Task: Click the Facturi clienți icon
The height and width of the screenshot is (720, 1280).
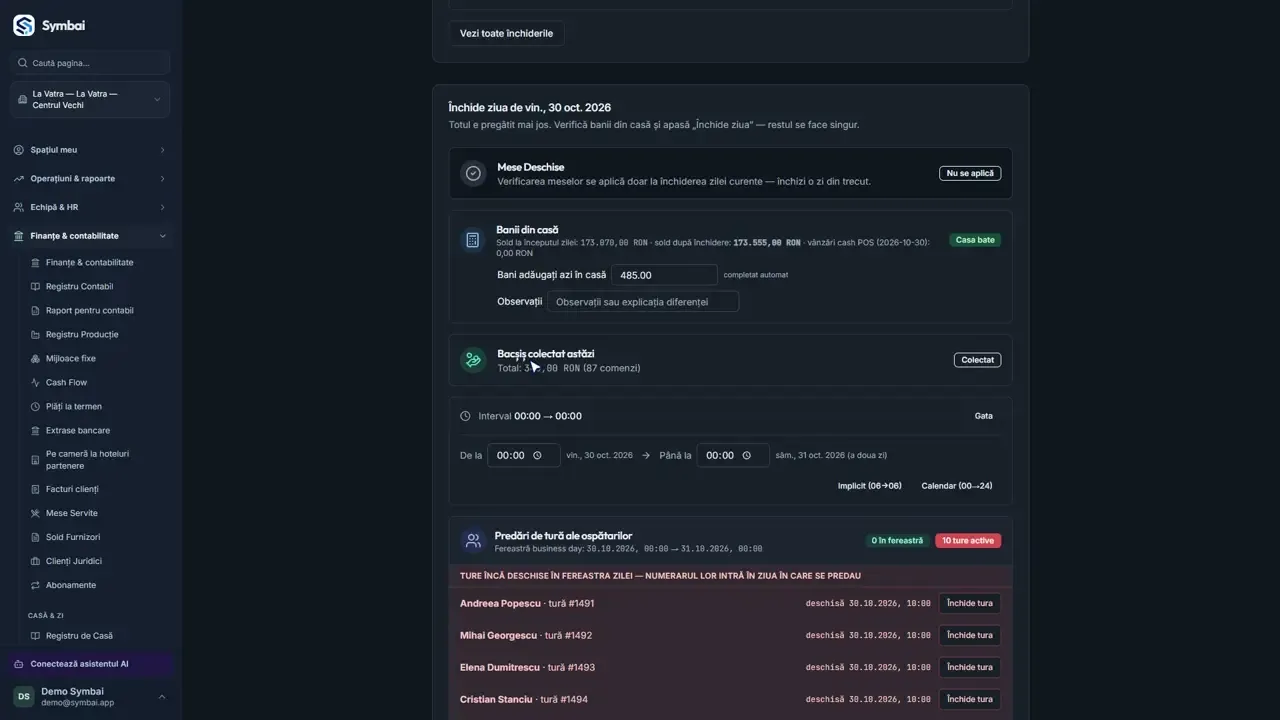Action: [x=36, y=489]
